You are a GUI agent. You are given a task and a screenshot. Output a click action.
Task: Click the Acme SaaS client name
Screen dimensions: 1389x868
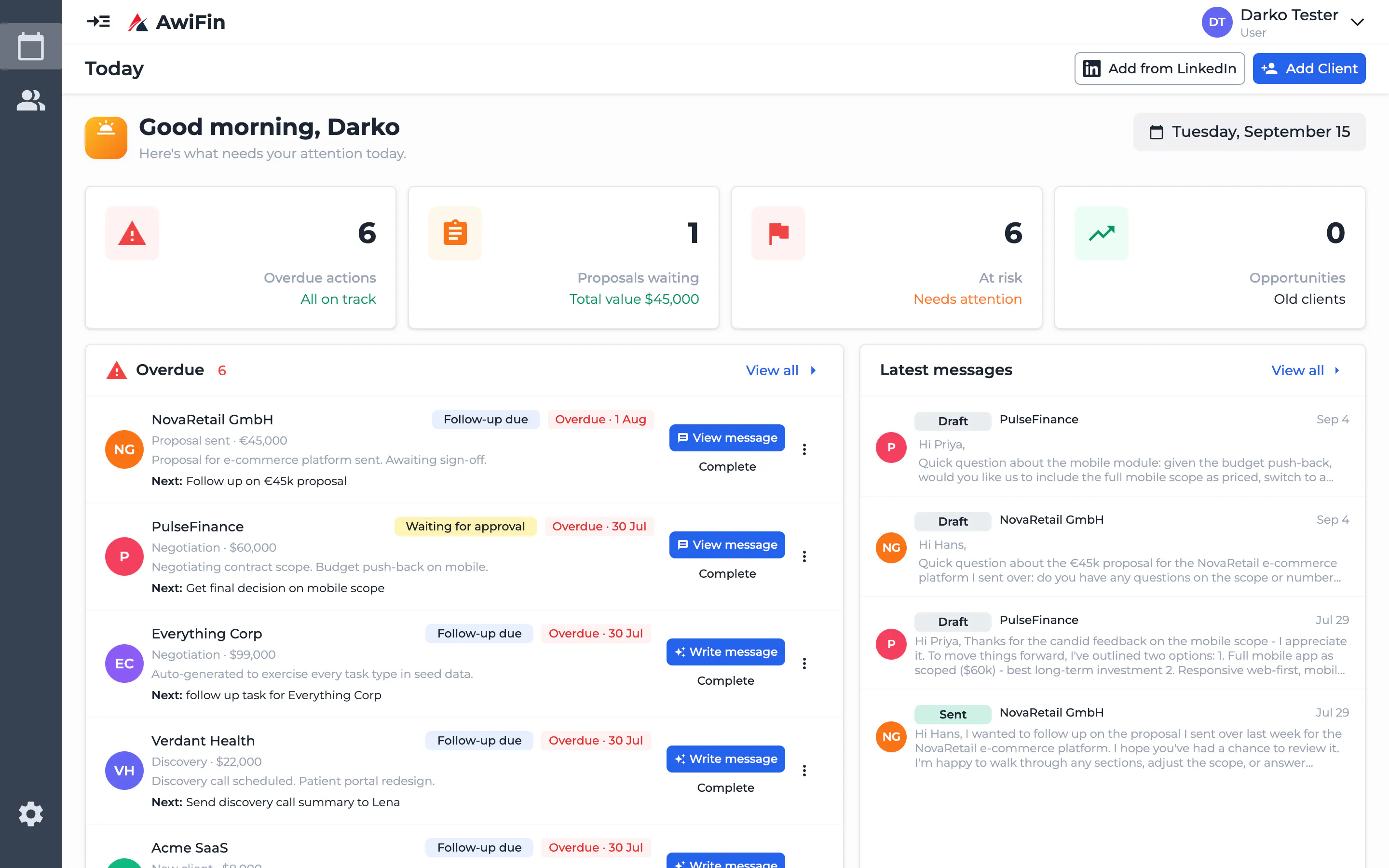click(x=190, y=848)
